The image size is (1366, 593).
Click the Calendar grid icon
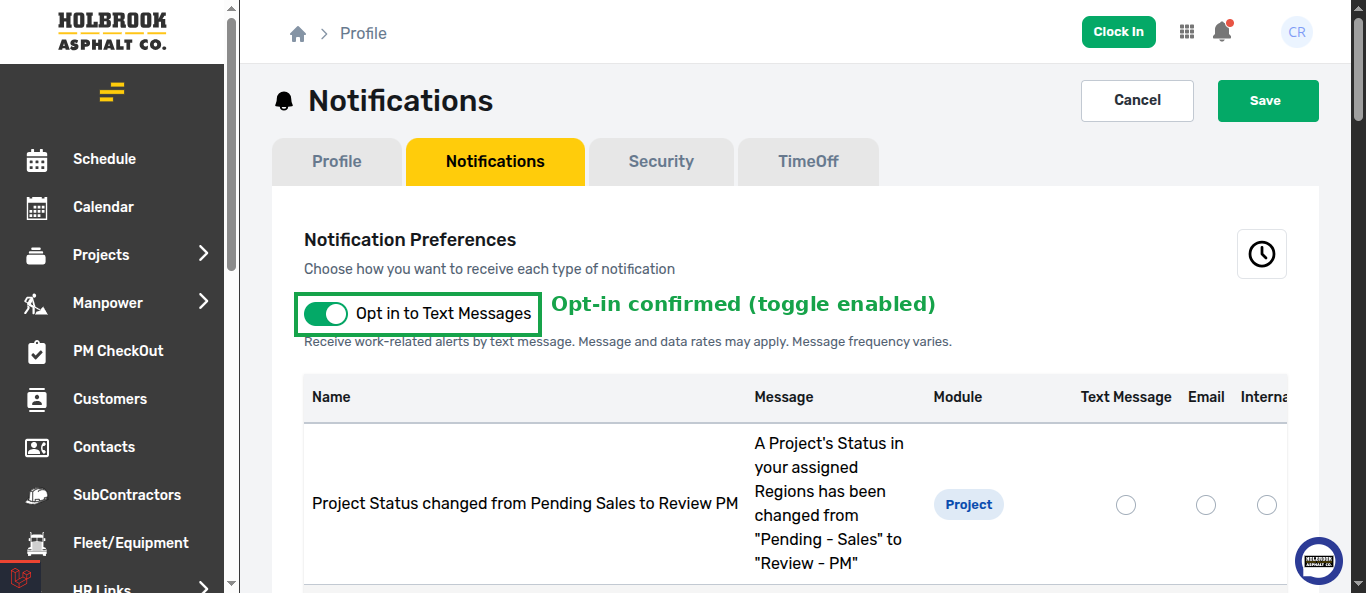point(37,207)
